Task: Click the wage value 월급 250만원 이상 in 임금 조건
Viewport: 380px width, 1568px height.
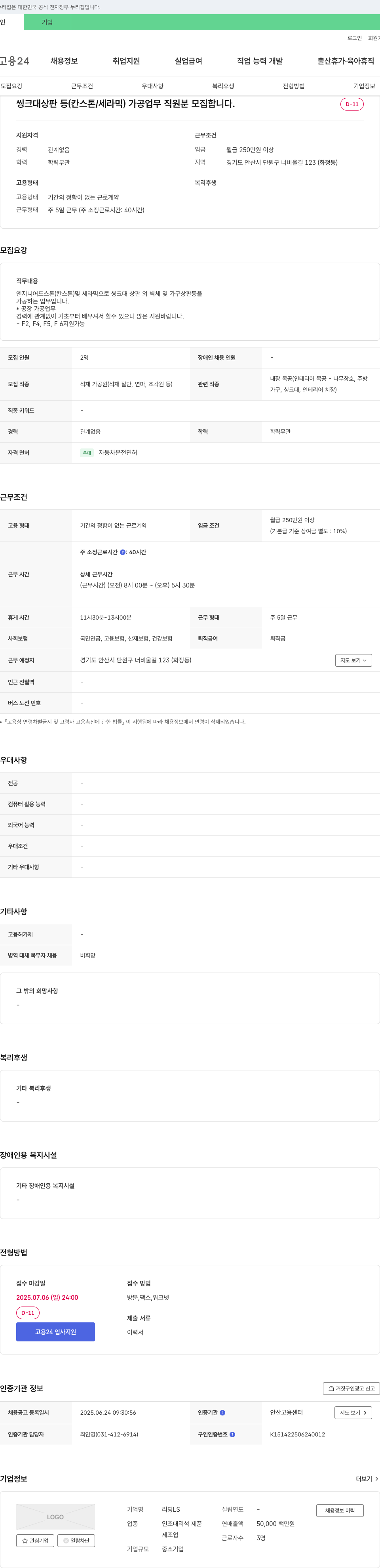Action: [293, 520]
